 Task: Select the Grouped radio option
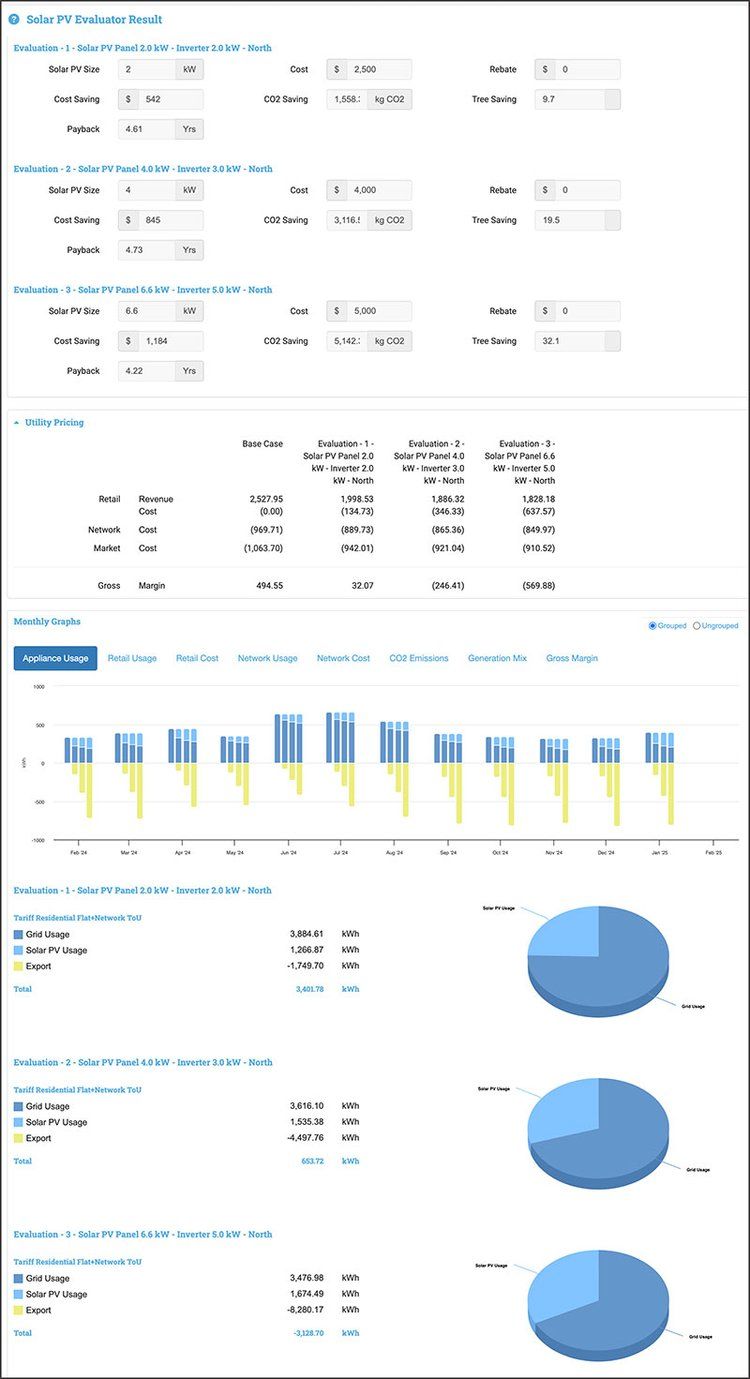click(653, 626)
